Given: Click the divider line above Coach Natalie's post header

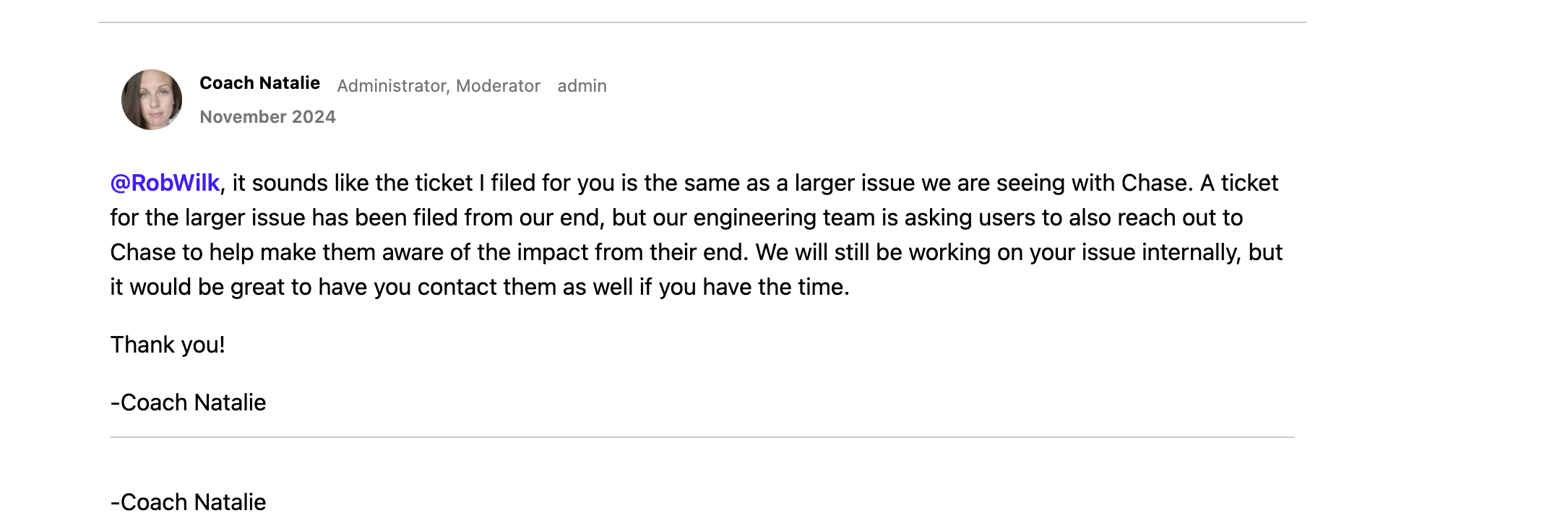Looking at the screenshot, I should [702, 22].
